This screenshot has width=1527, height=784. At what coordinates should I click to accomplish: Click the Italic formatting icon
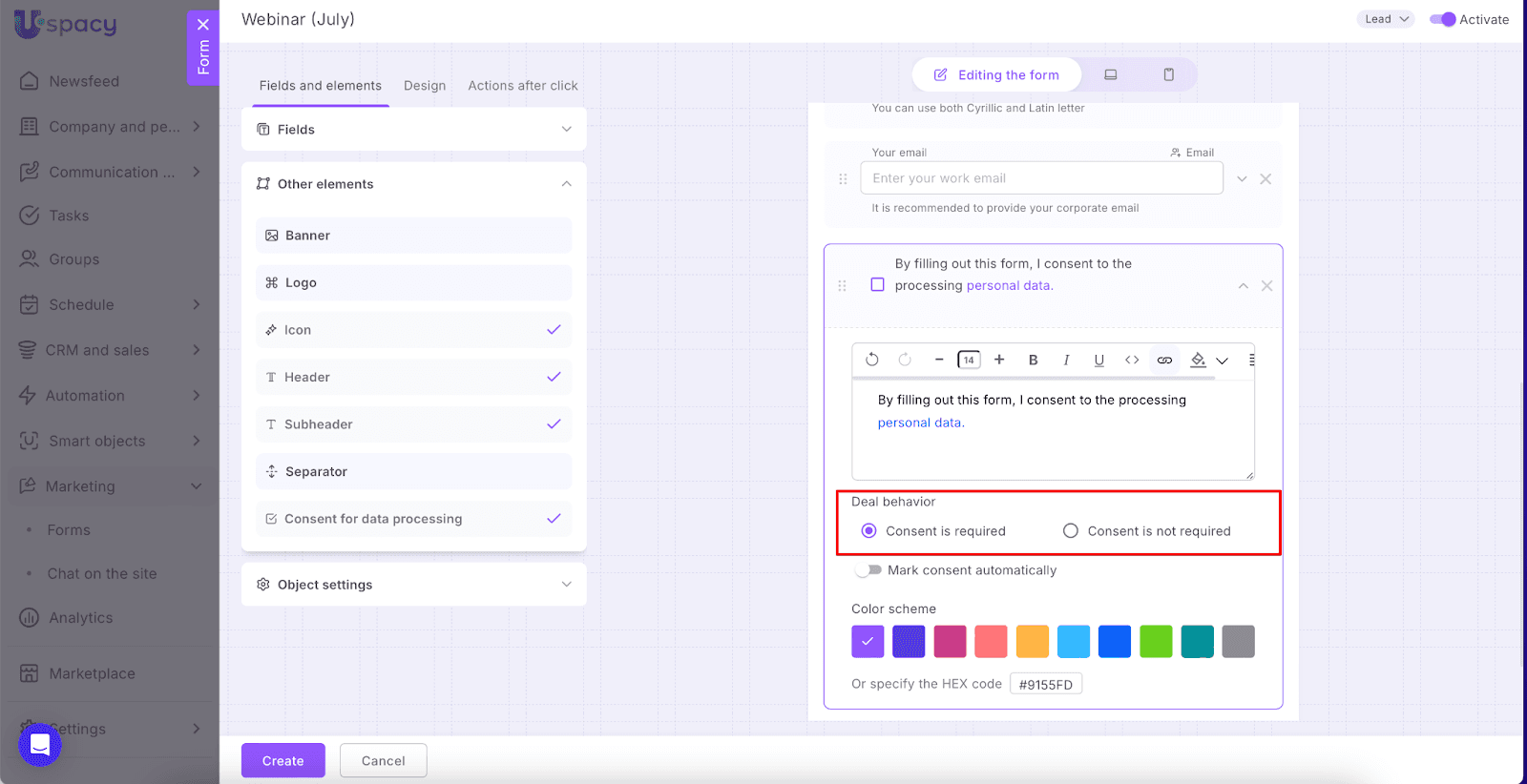[1066, 360]
